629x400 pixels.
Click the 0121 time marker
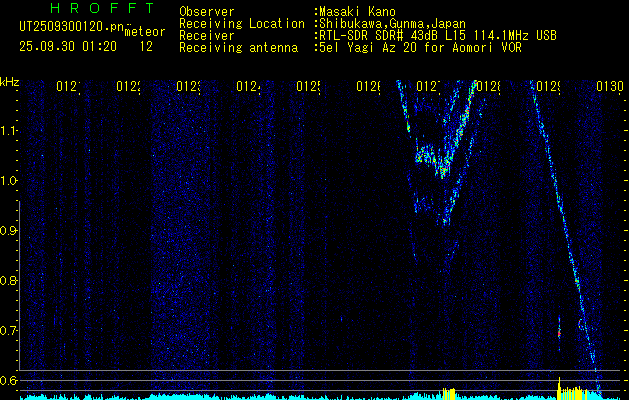coord(68,86)
